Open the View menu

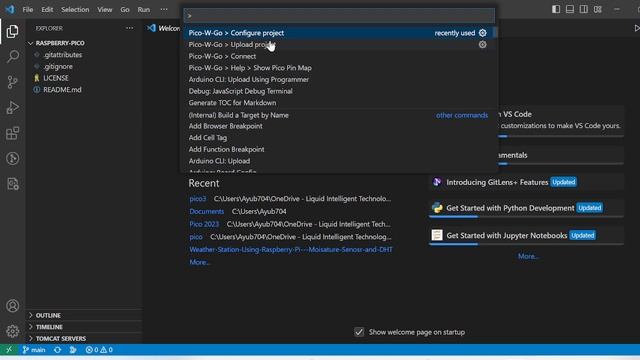coord(104,9)
